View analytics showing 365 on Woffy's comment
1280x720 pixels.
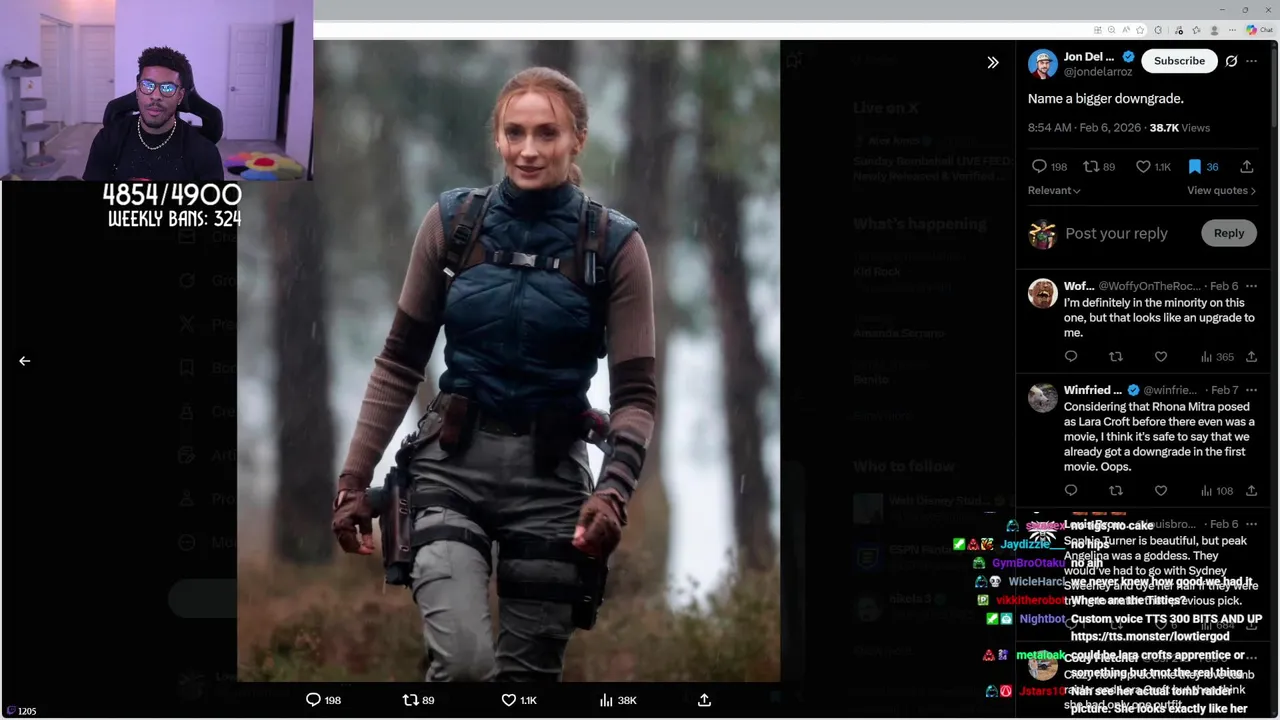point(1216,357)
